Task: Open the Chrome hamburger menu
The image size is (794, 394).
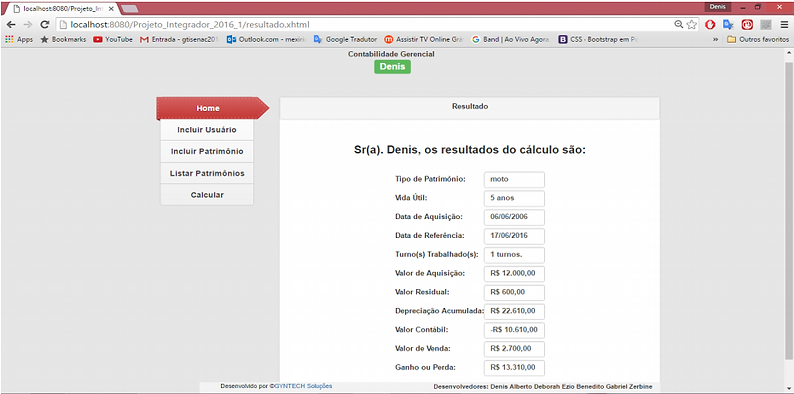Action: pos(784,24)
